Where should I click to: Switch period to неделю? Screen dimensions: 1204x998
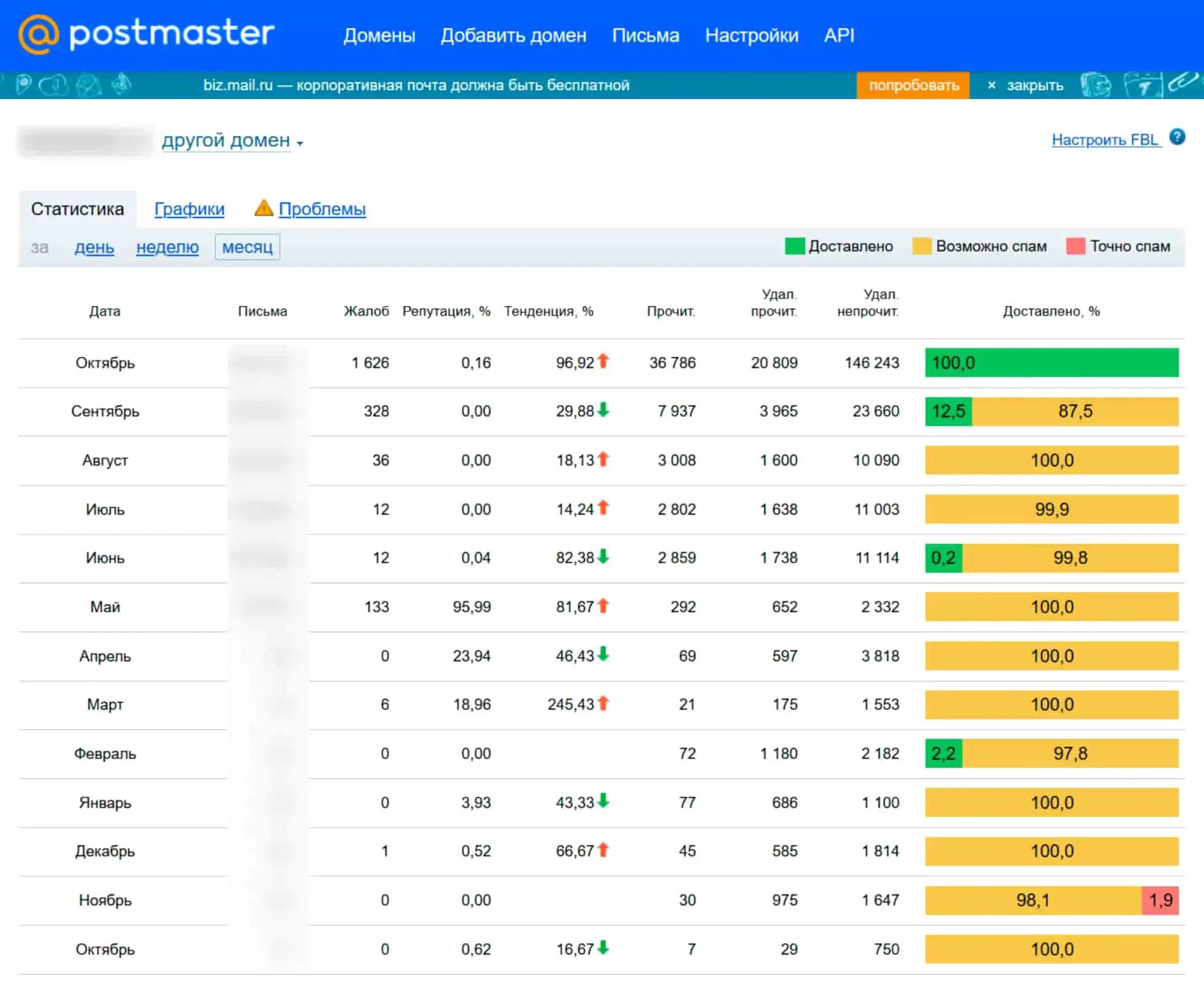click(x=168, y=247)
